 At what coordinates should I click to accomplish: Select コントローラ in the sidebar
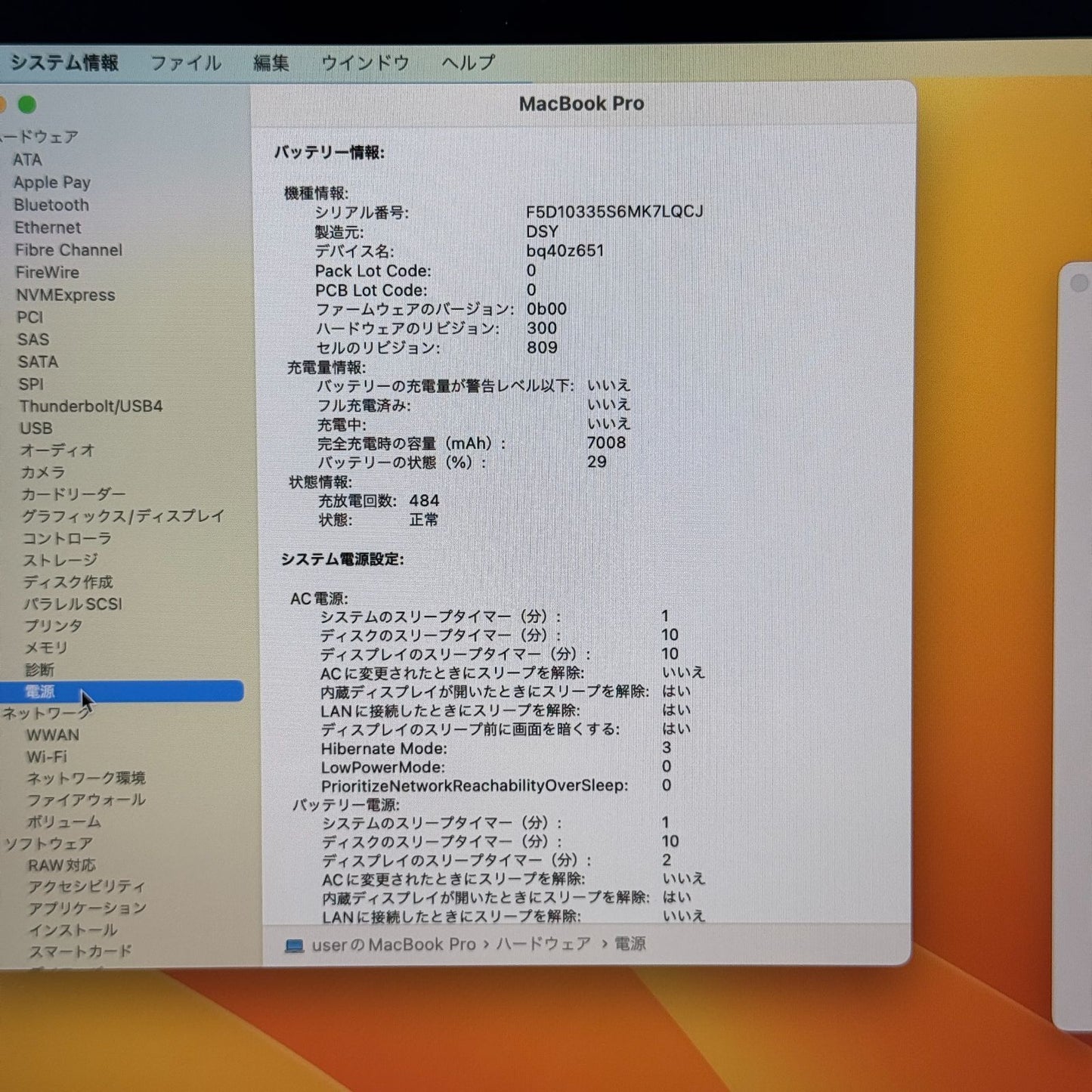tap(67, 538)
